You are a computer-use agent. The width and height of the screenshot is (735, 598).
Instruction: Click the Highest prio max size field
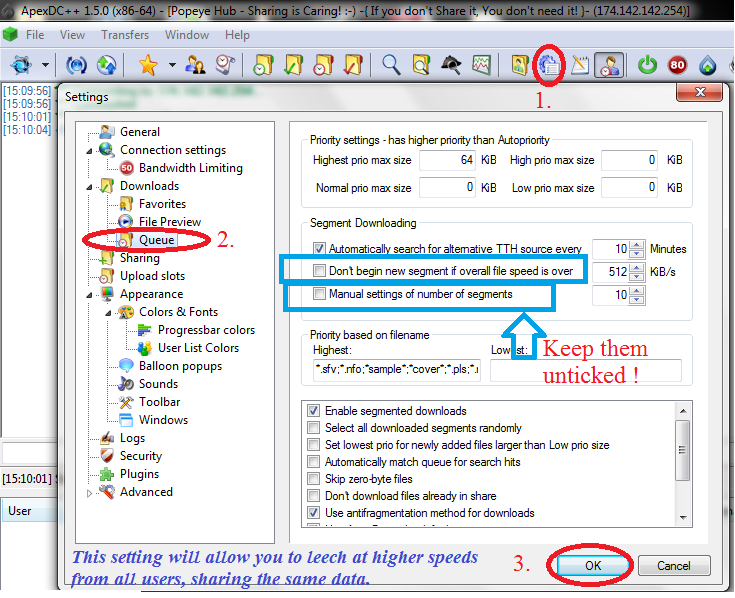(x=448, y=160)
